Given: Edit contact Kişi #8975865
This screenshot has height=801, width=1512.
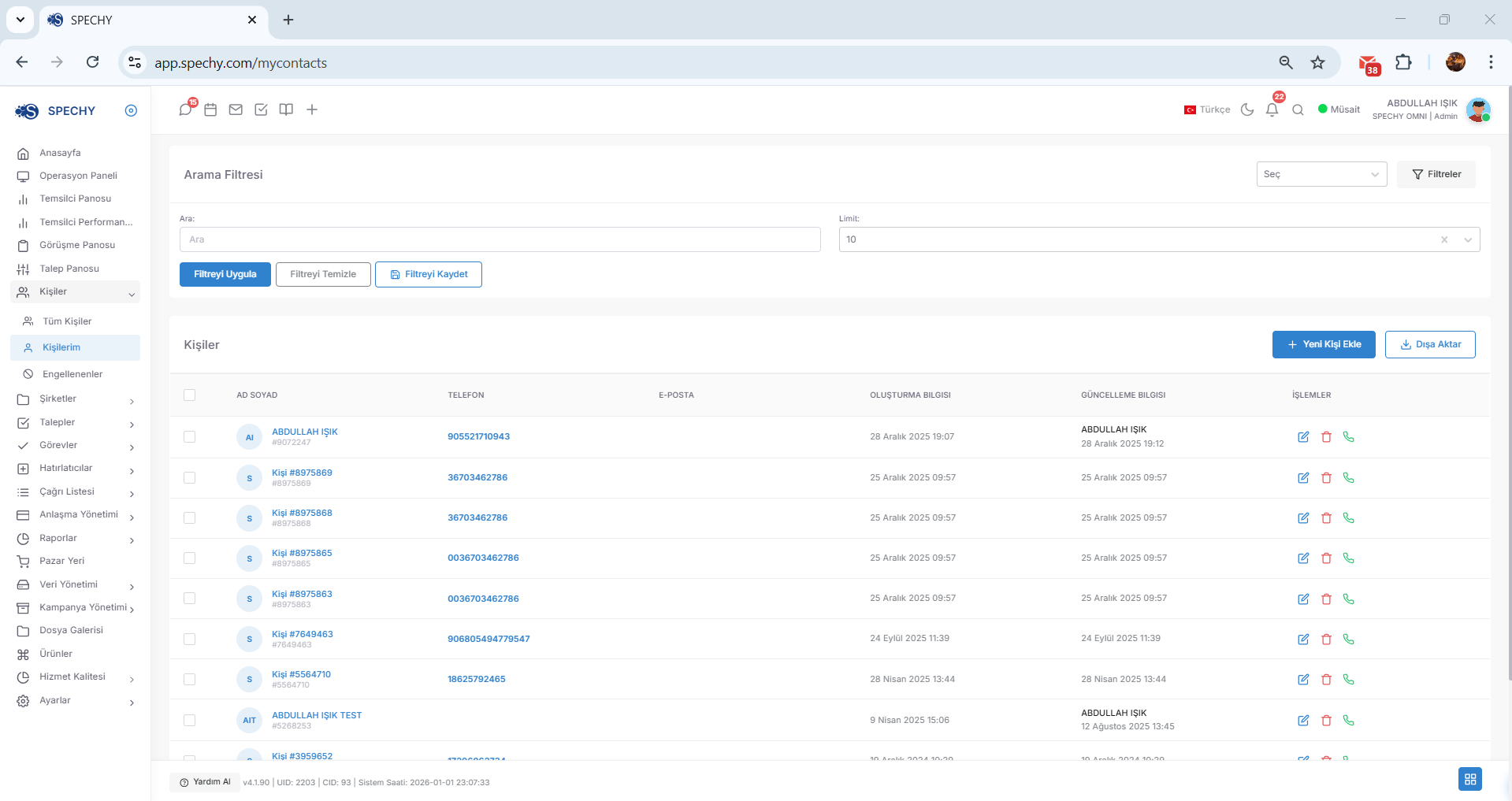Looking at the screenshot, I should tap(1303, 558).
